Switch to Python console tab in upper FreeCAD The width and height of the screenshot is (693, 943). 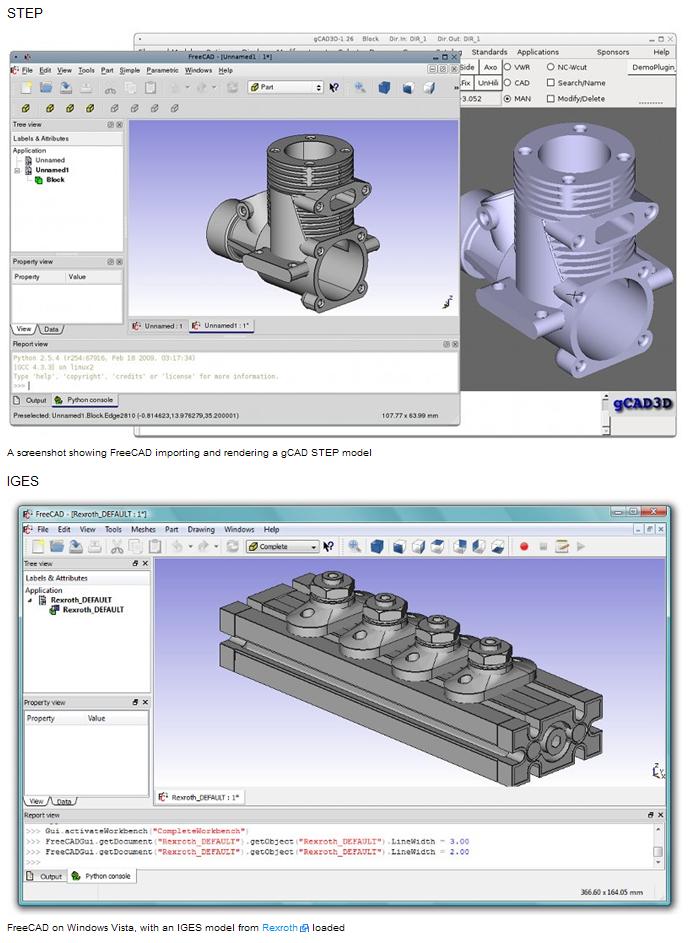(84, 400)
